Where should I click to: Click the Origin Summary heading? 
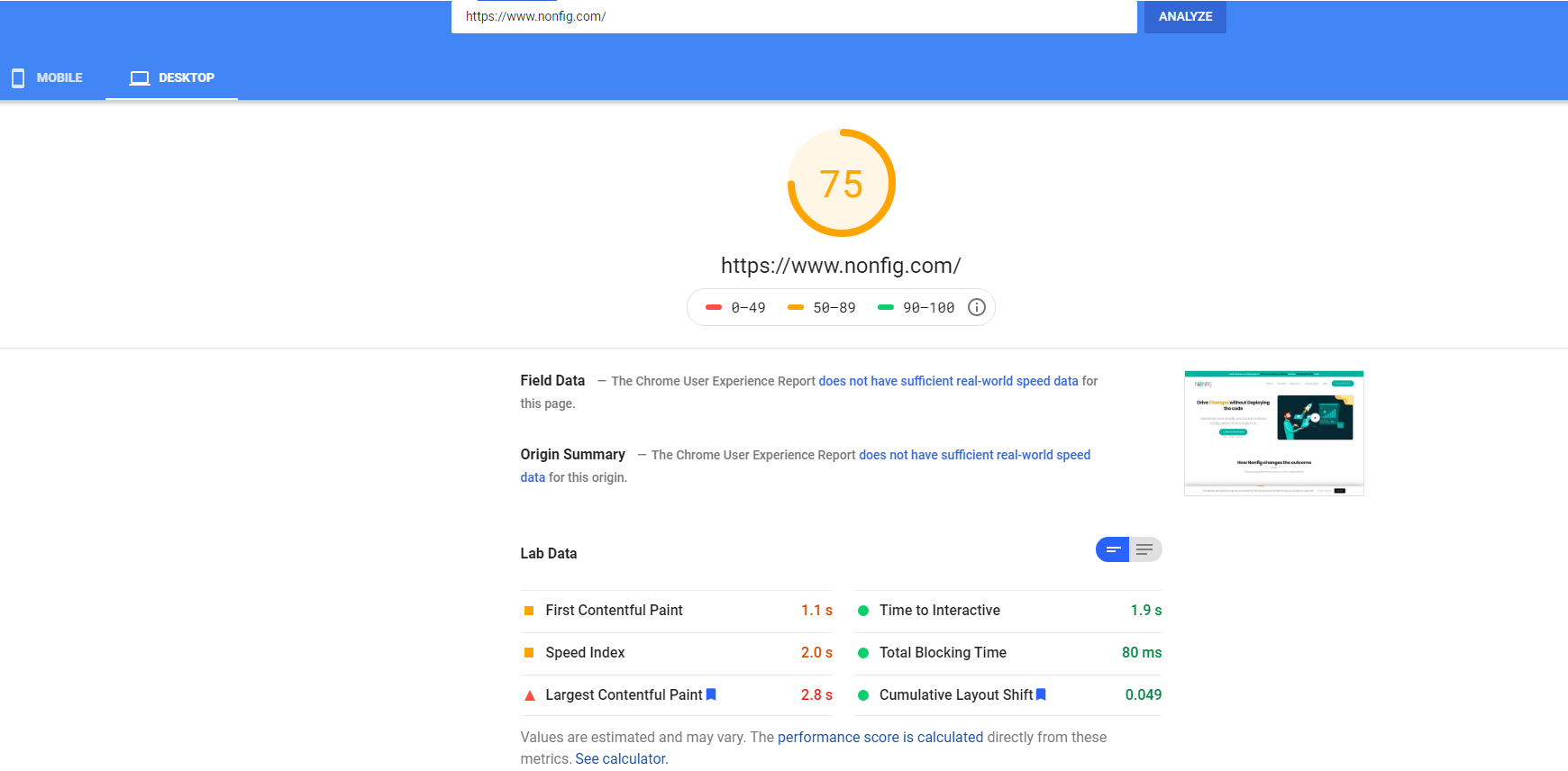(x=572, y=454)
